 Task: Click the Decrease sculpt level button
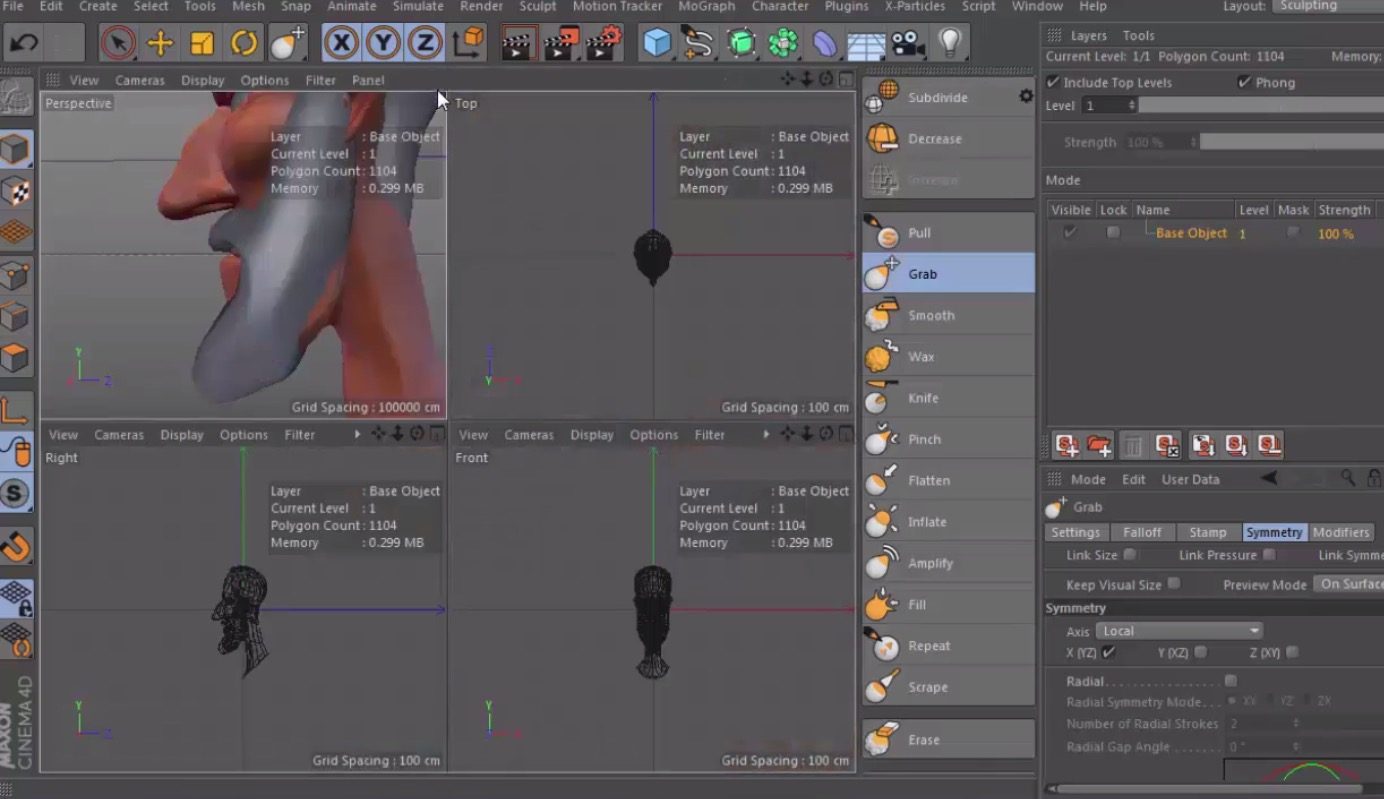point(948,138)
